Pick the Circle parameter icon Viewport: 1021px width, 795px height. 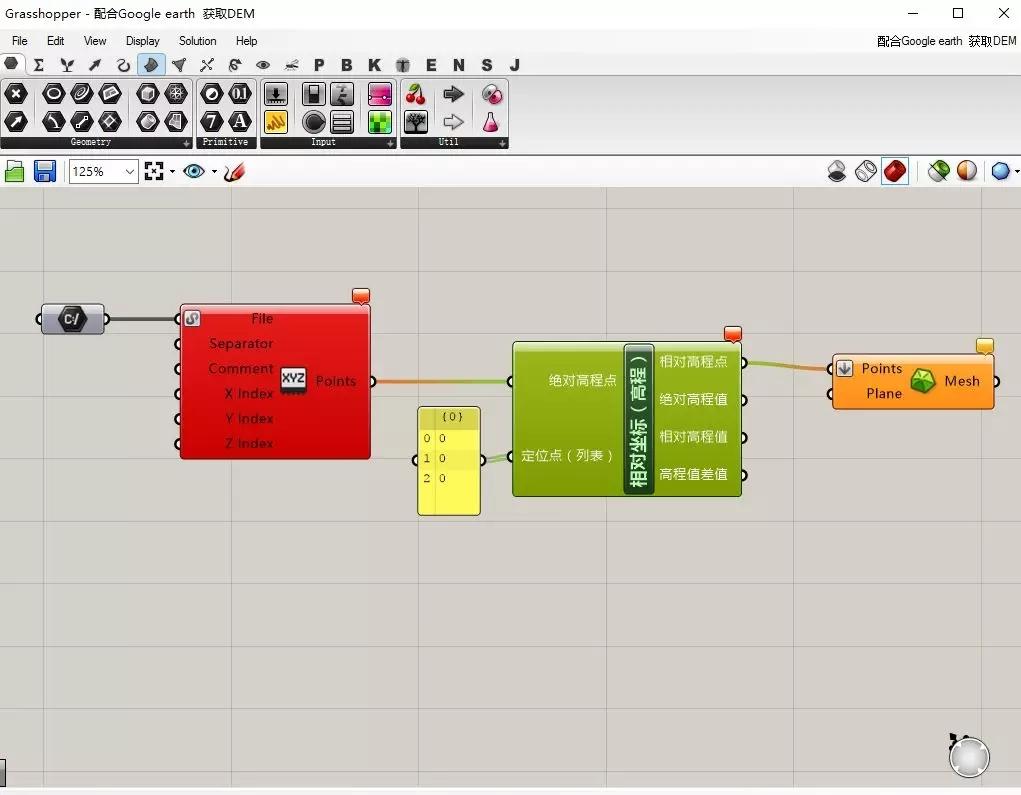[53, 94]
